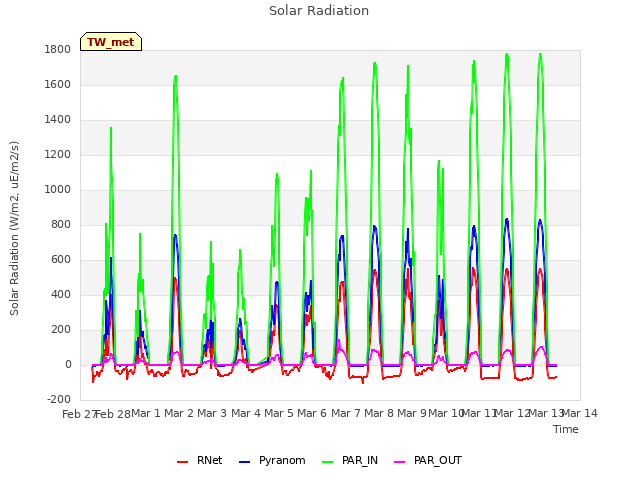Click the Time x-axis title

click(x=566, y=429)
